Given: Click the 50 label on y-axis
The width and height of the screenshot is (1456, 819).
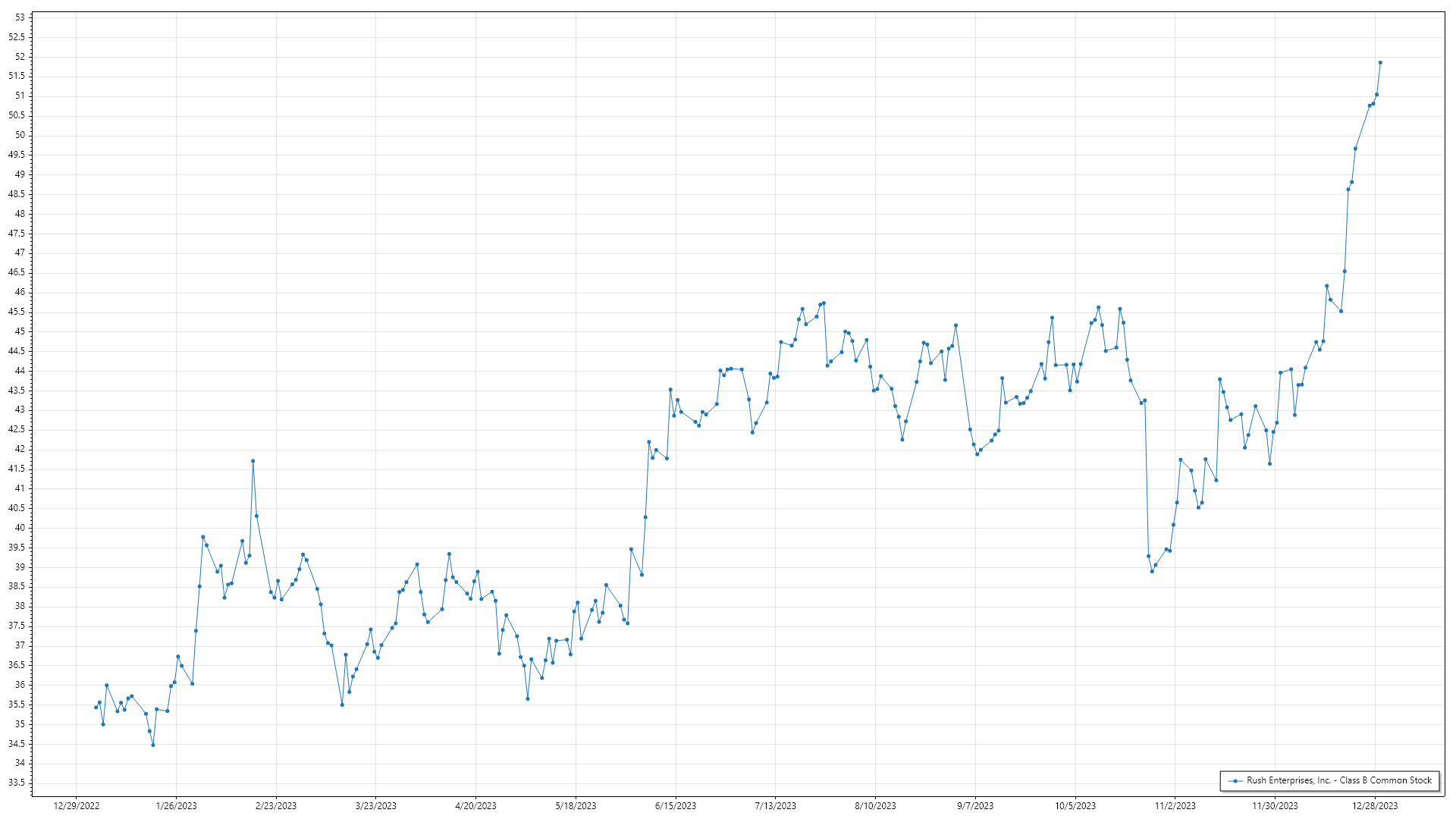Looking at the screenshot, I should [x=20, y=135].
